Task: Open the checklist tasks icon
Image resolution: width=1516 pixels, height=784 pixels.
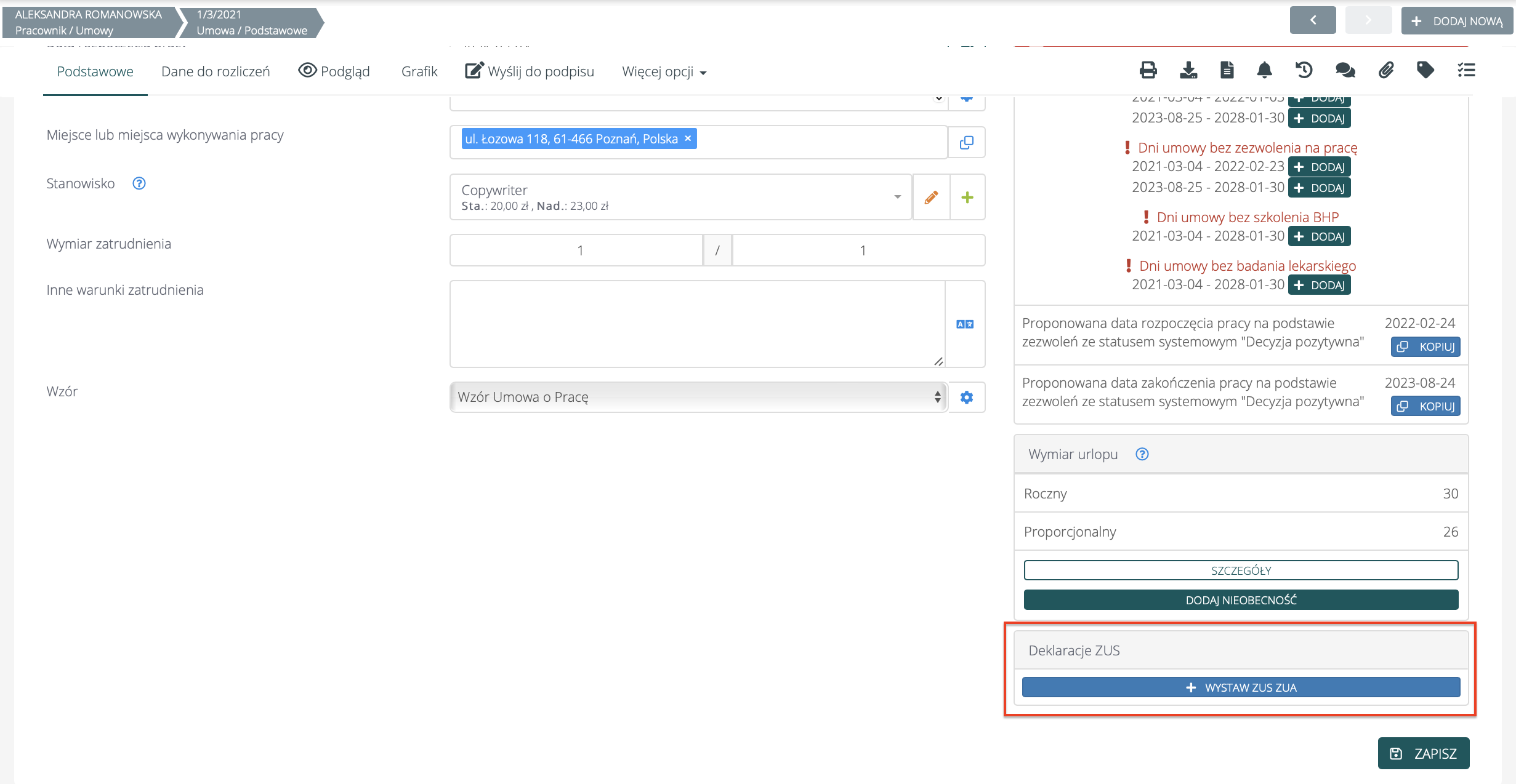Action: click(1466, 70)
